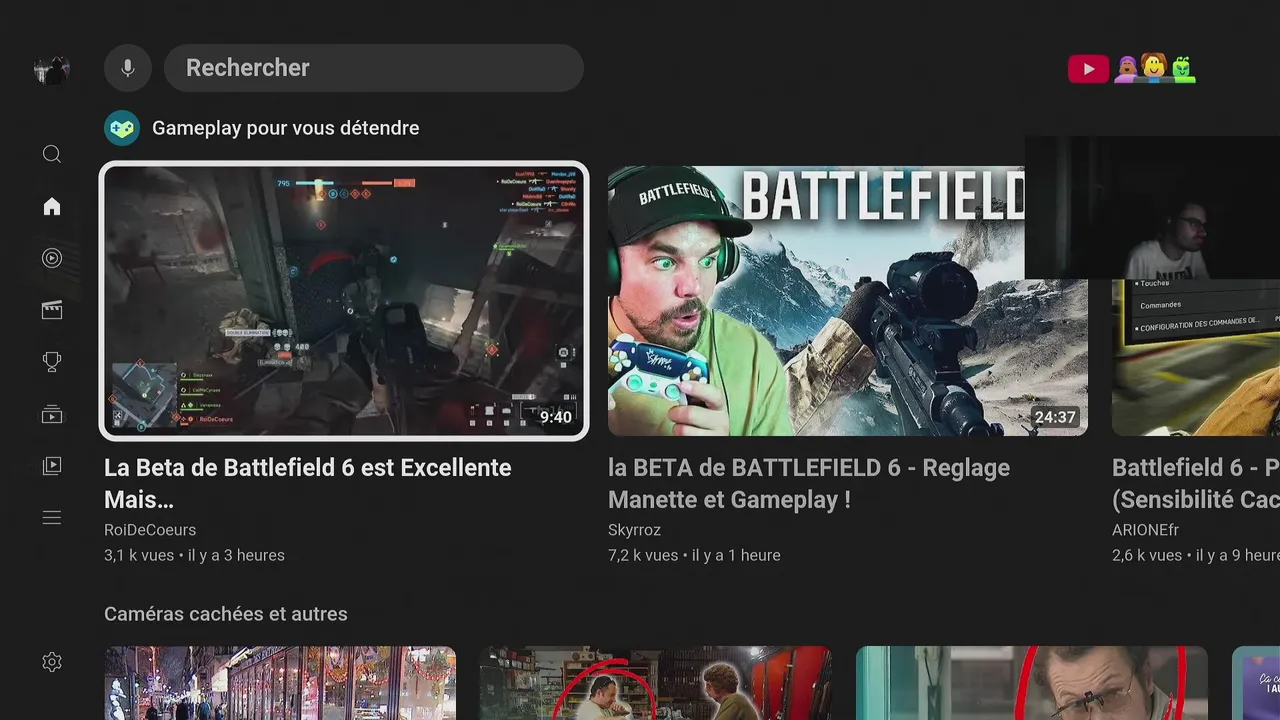The width and height of the screenshot is (1280, 720).
Task: Open Sports via the trophy icon
Action: 52,362
